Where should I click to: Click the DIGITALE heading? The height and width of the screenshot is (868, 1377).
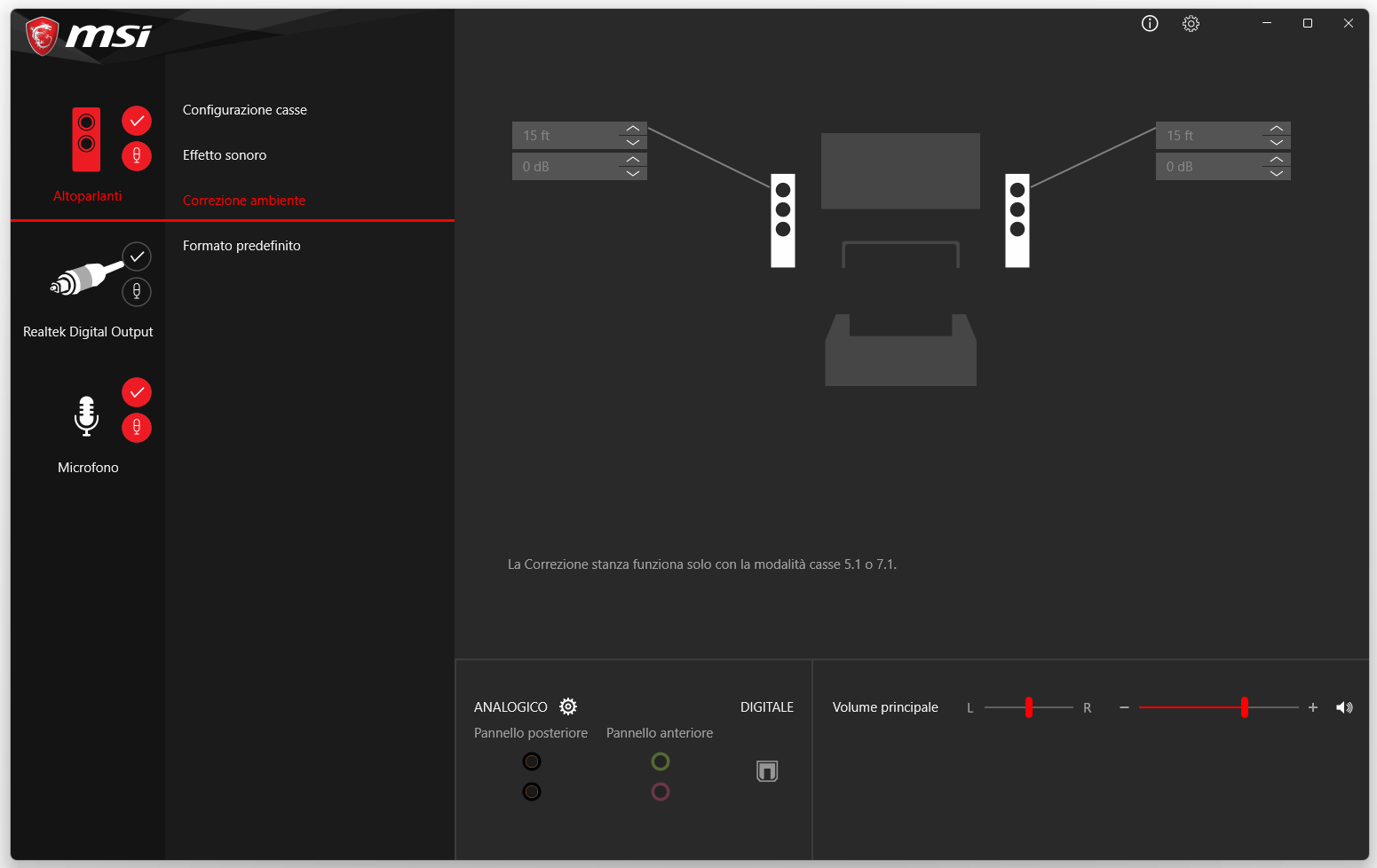[767, 707]
